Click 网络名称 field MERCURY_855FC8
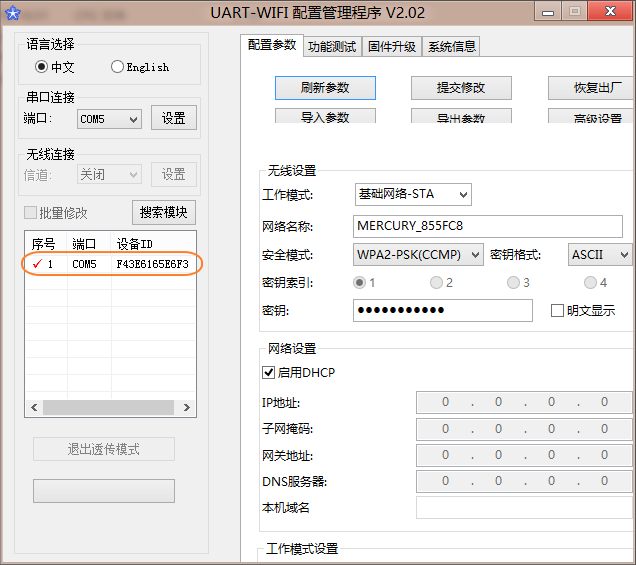Viewport: 636px width, 565px height. click(488, 226)
